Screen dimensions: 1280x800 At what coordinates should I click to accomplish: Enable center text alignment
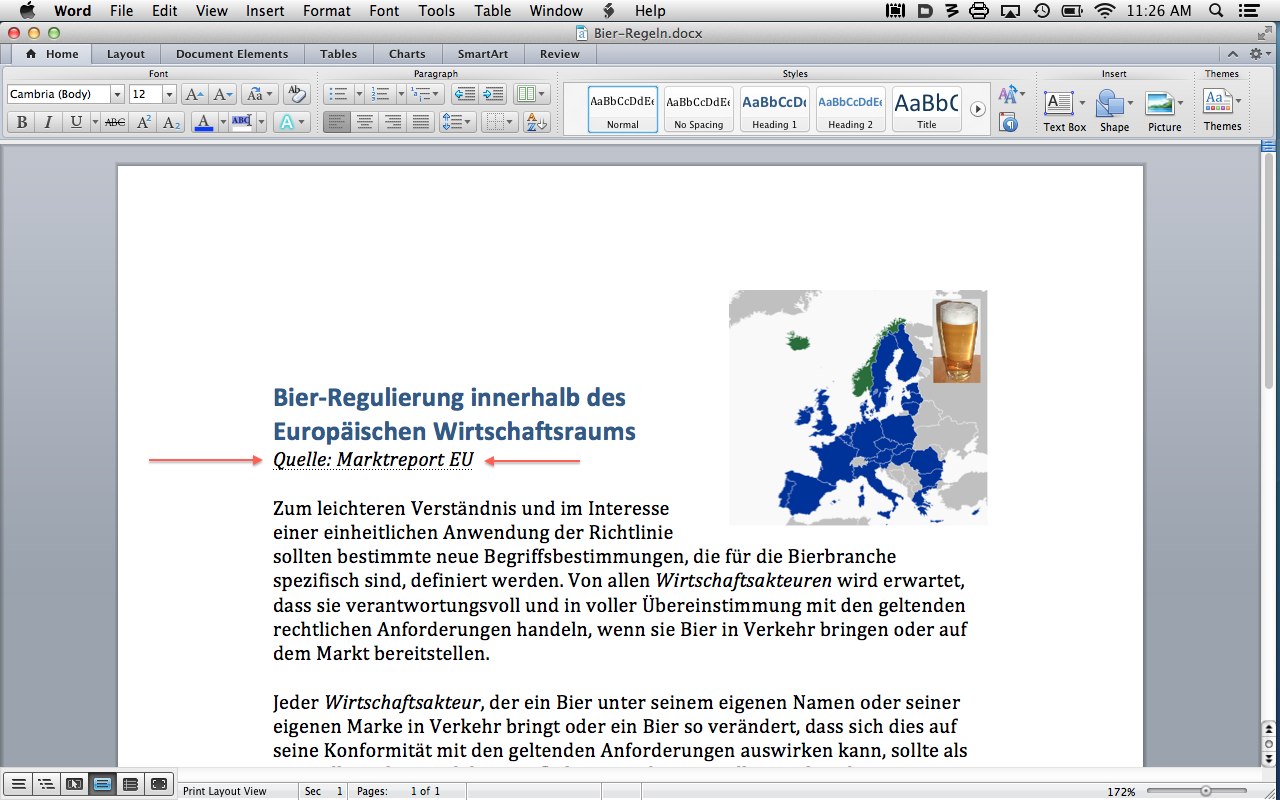click(x=365, y=122)
